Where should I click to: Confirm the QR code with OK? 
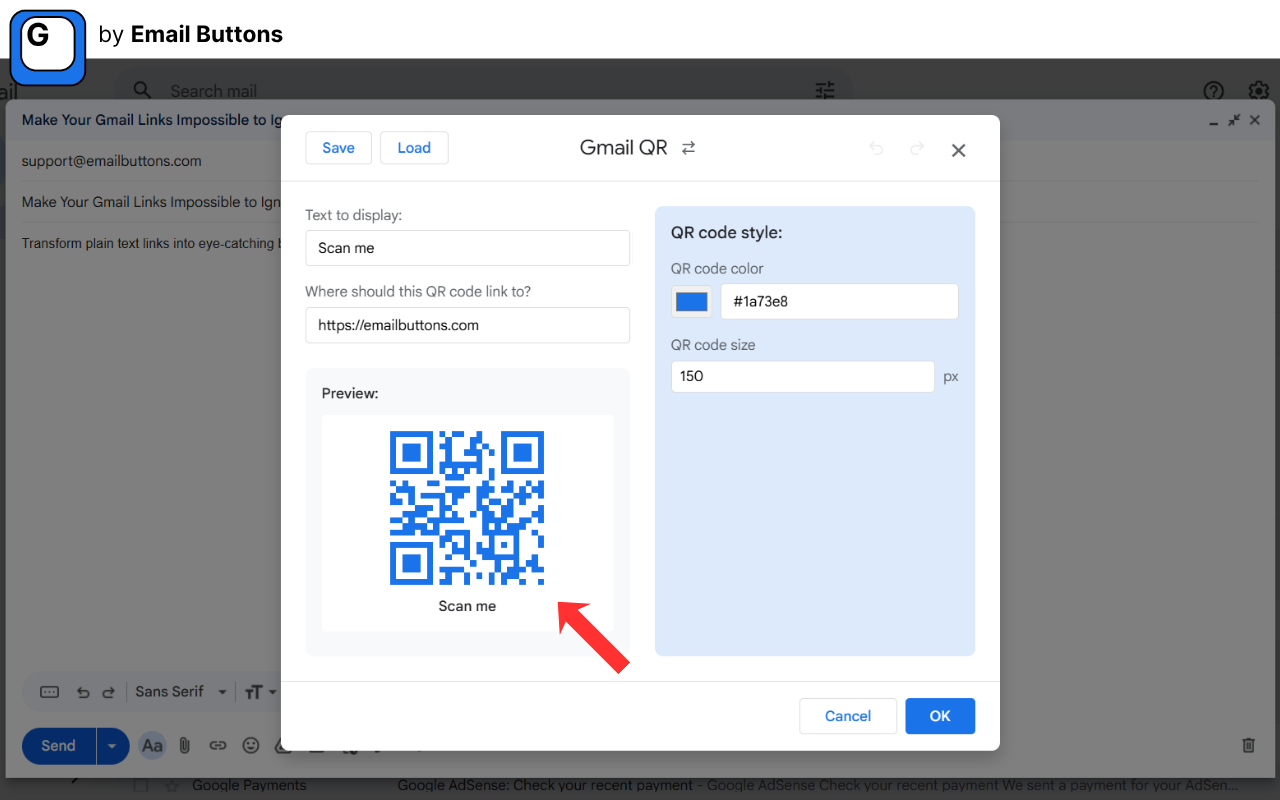939,715
